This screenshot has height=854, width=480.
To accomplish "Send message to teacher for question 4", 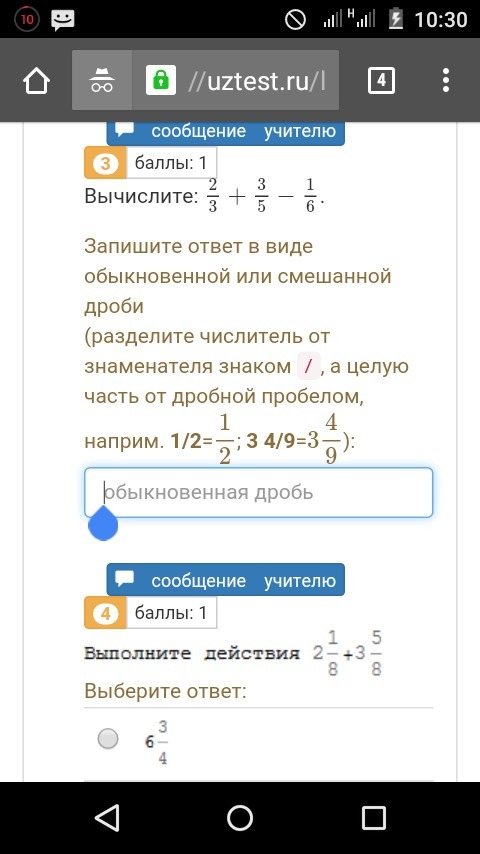I will pos(226,580).
